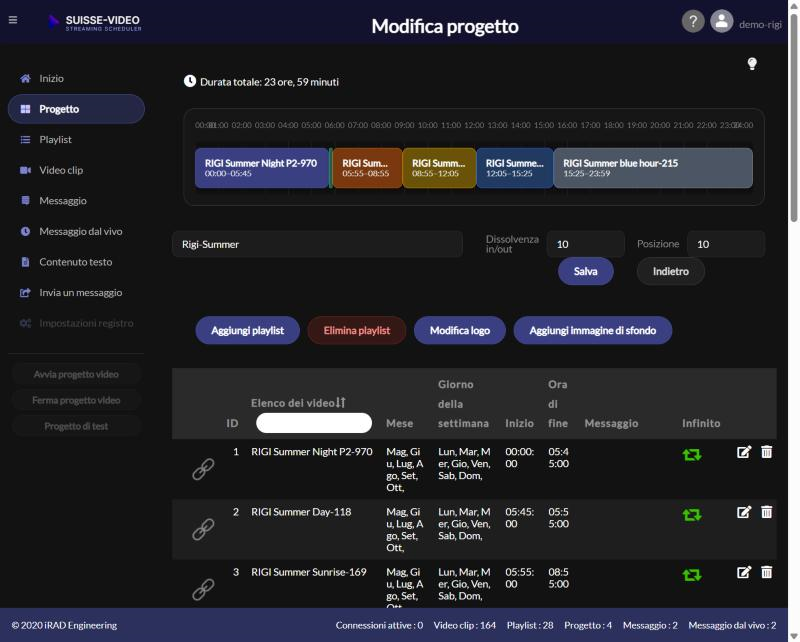
Task: Click the sort arrows beside Elenco dei video
Action: tap(341, 403)
